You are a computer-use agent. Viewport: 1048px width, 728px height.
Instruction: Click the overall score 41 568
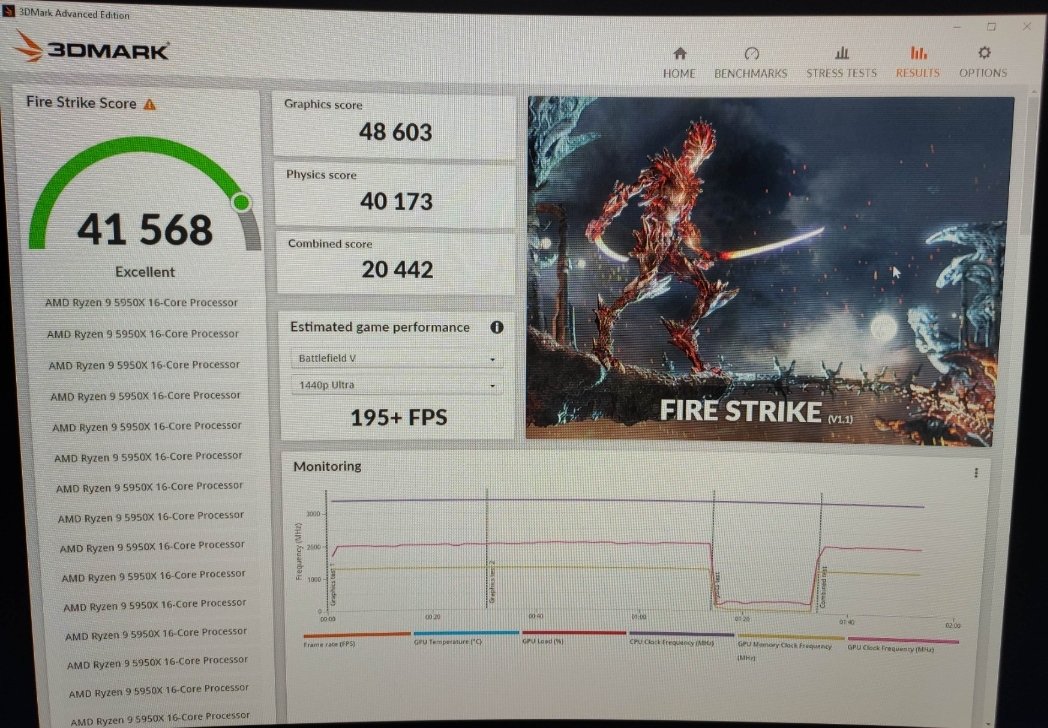(145, 229)
